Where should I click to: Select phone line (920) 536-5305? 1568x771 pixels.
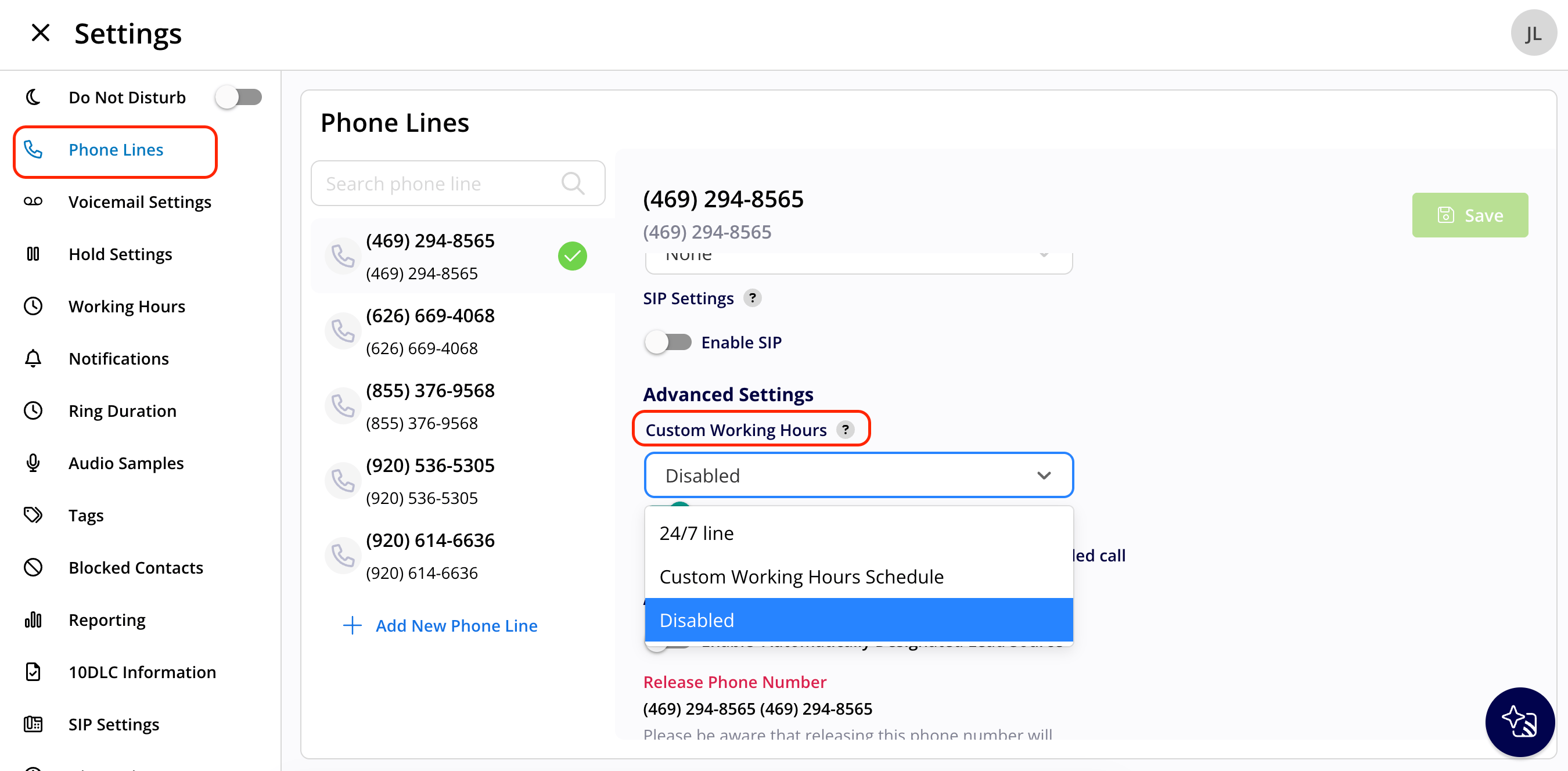(463, 481)
